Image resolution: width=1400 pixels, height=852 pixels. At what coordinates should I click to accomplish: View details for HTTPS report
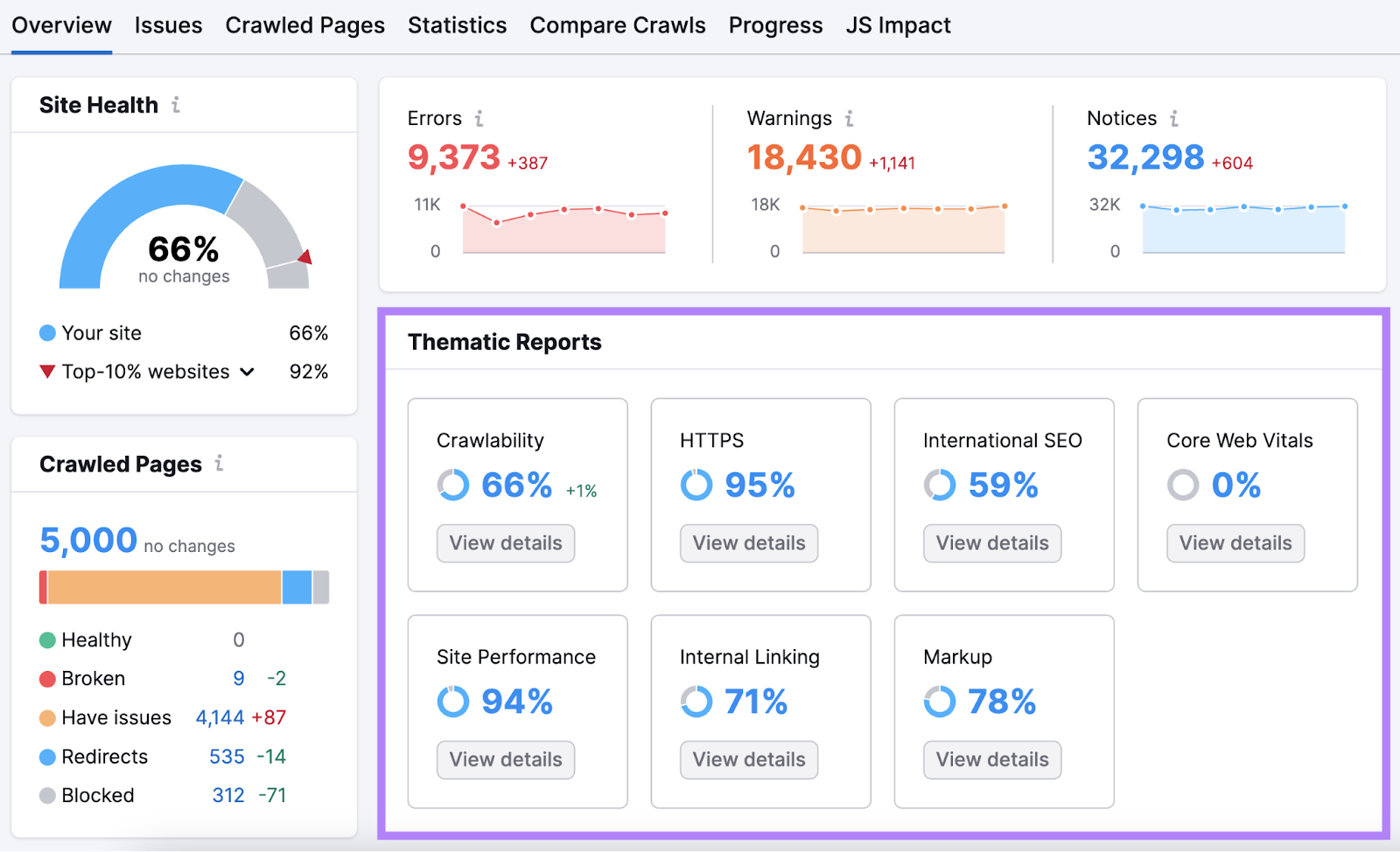(x=749, y=543)
